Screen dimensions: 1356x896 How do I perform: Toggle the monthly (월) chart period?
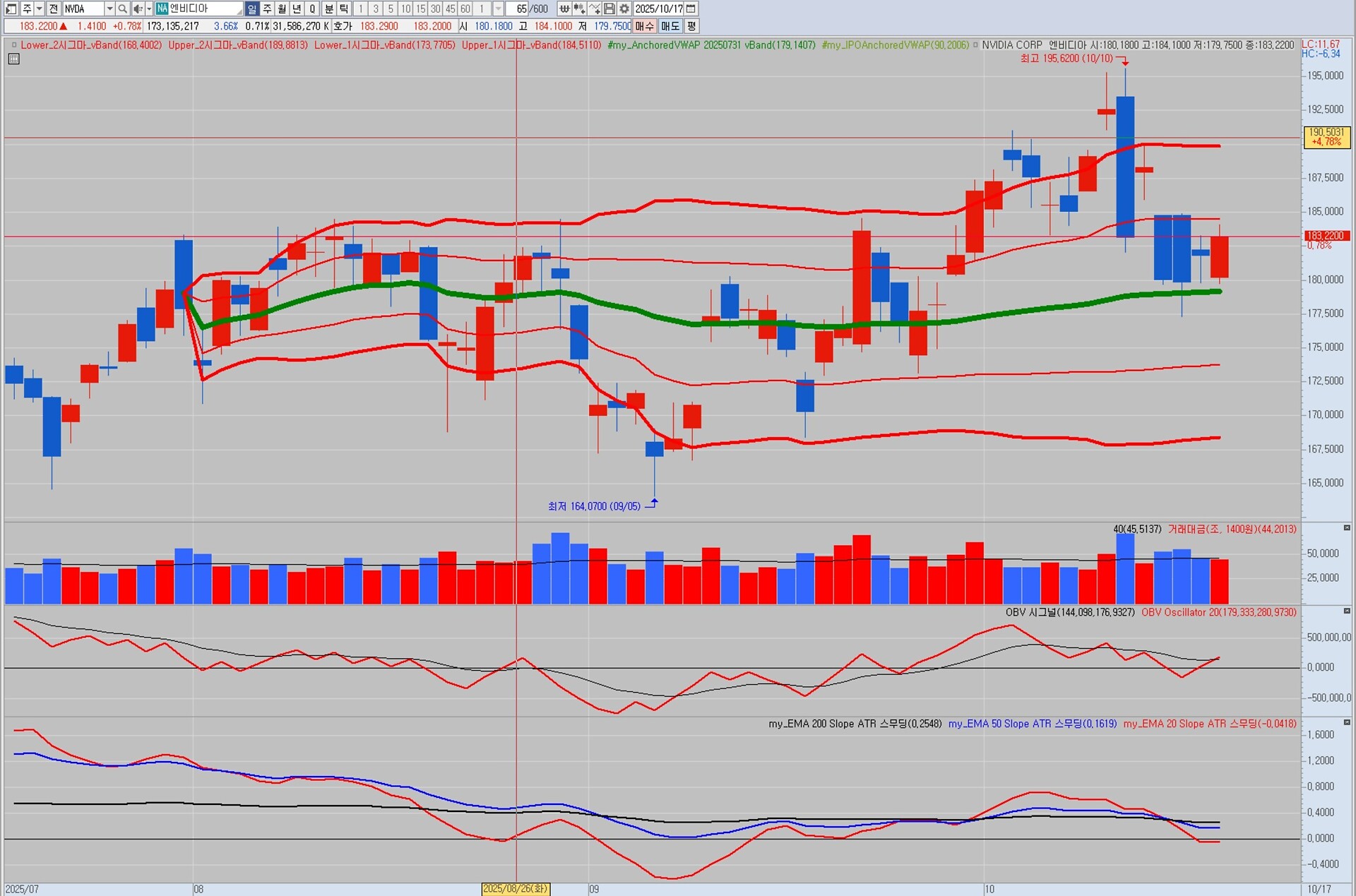pos(282,8)
